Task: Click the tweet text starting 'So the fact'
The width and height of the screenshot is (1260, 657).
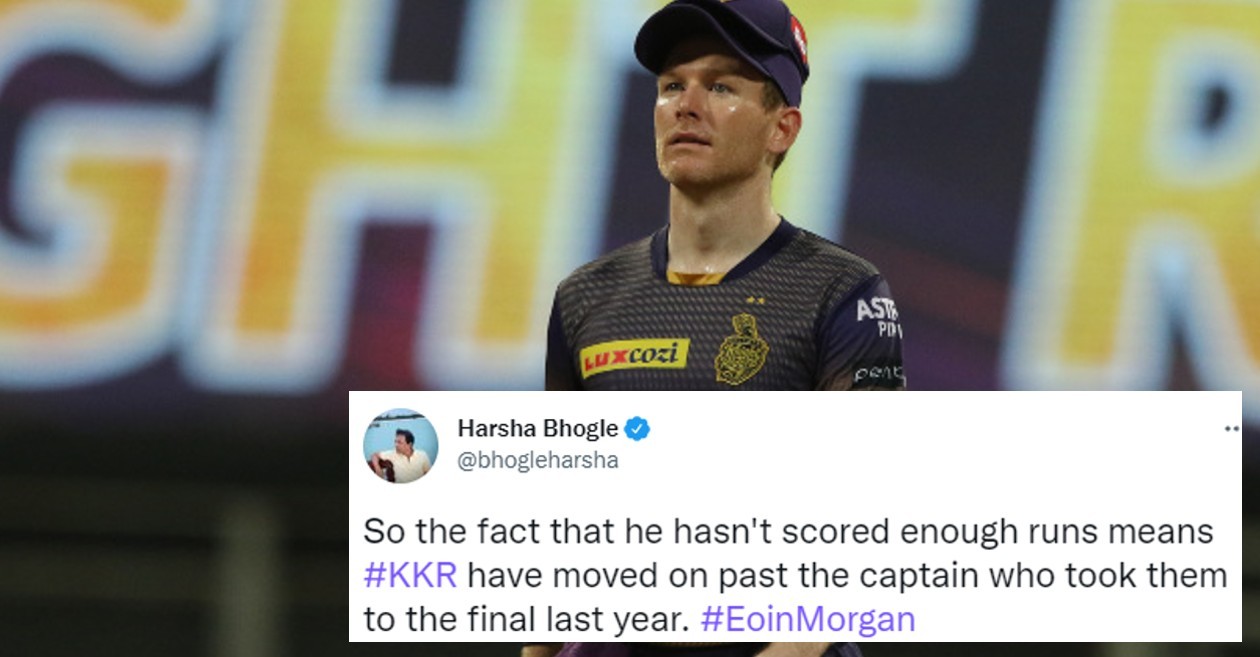Action: [795, 575]
